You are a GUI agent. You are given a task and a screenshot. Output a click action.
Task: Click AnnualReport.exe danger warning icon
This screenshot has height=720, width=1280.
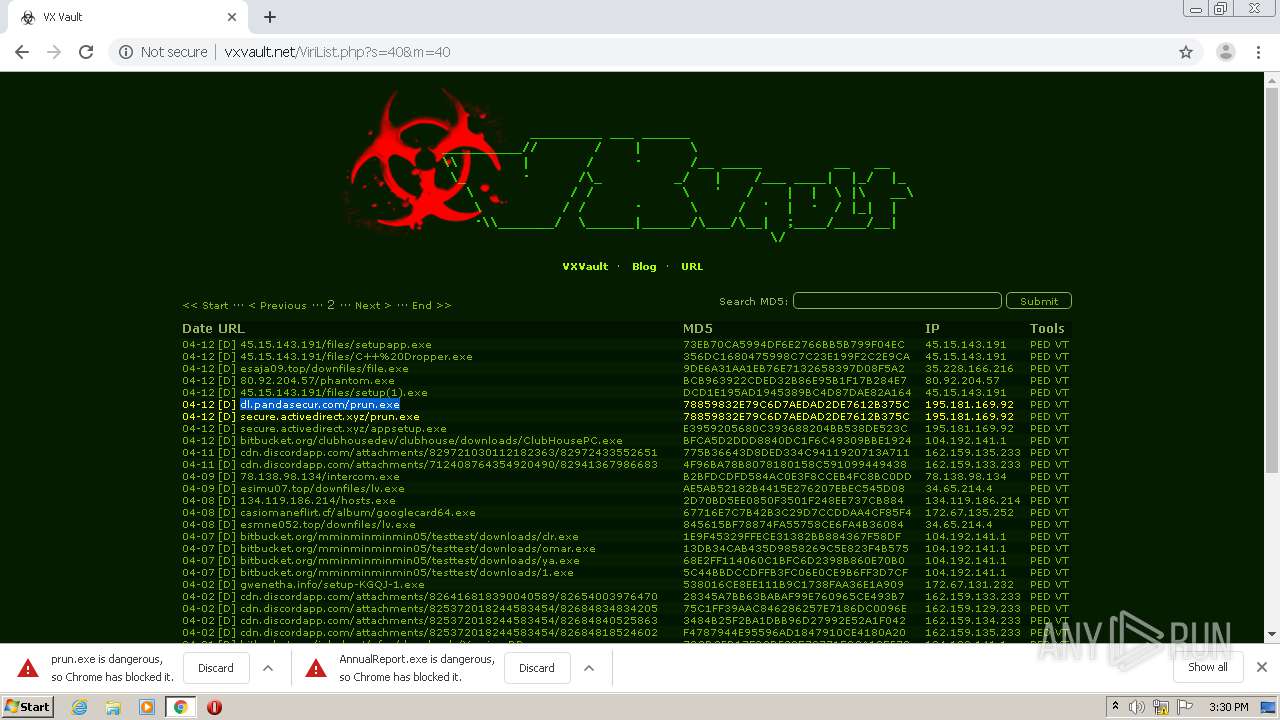point(316,668)
